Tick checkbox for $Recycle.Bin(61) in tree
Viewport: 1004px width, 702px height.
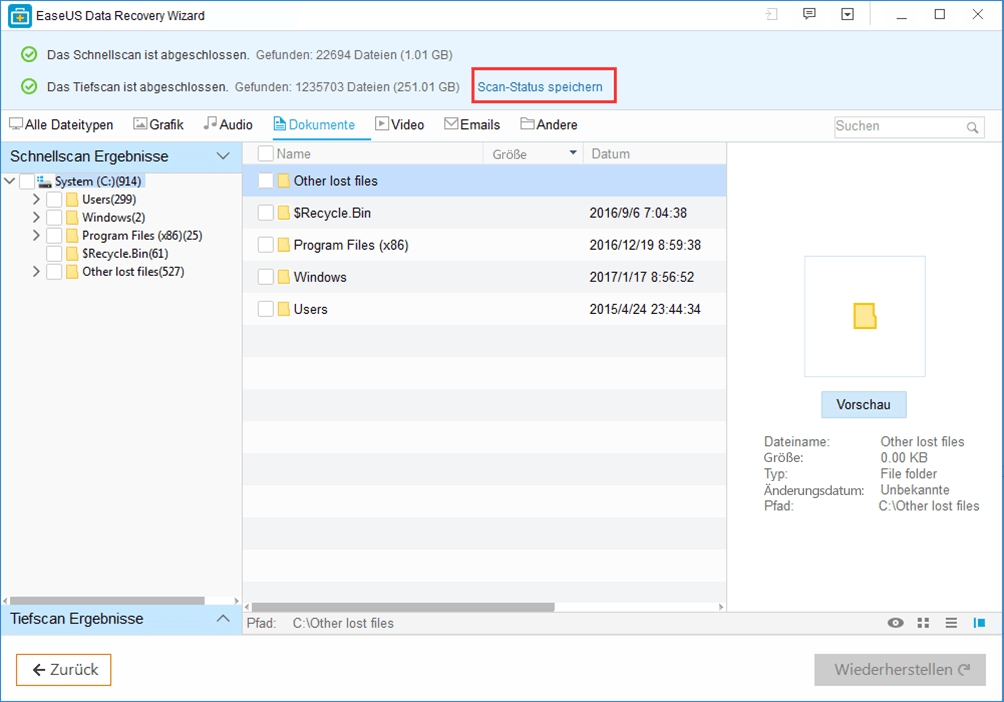[x=54, y=254]
